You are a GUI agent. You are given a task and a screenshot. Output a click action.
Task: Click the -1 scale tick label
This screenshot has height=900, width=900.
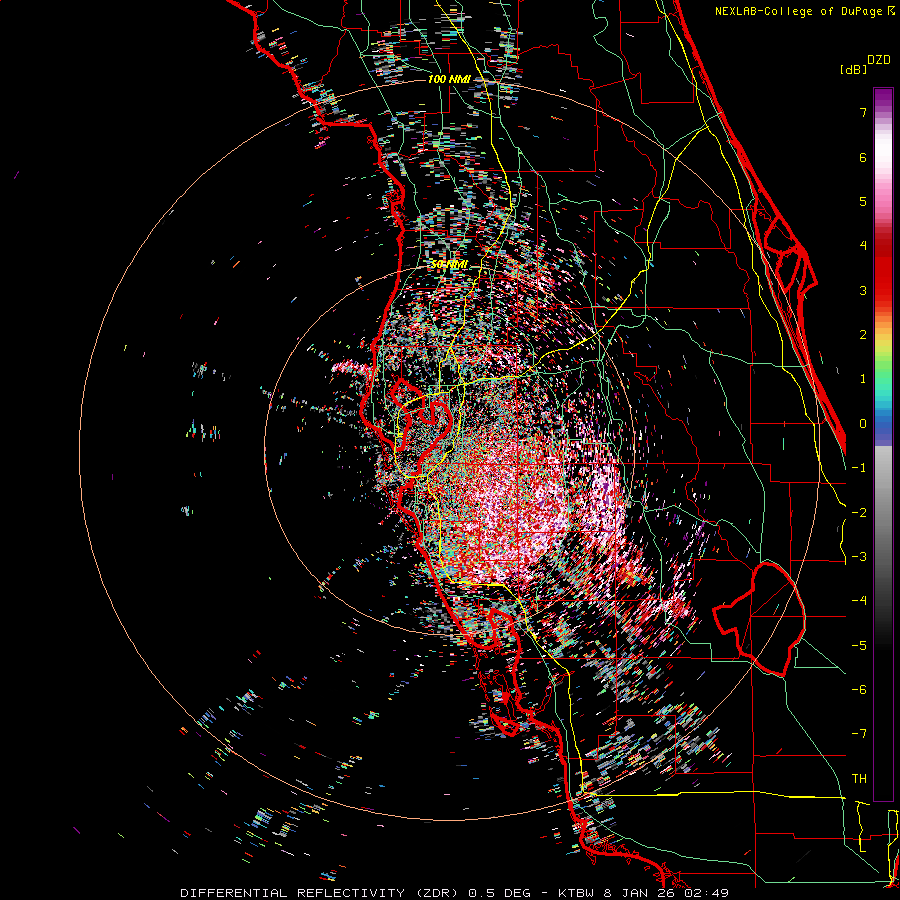[859, 468]
